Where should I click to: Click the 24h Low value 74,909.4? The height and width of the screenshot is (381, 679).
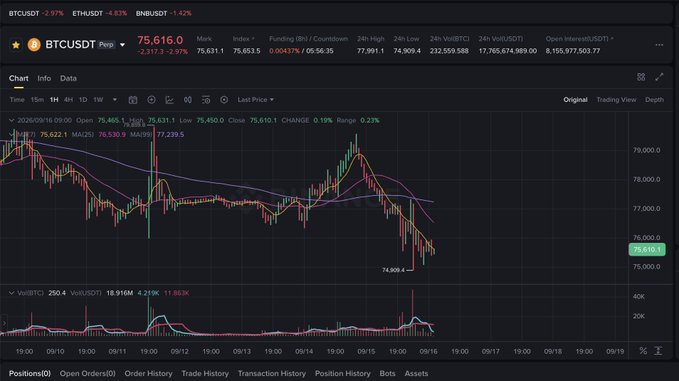(407, 51)
